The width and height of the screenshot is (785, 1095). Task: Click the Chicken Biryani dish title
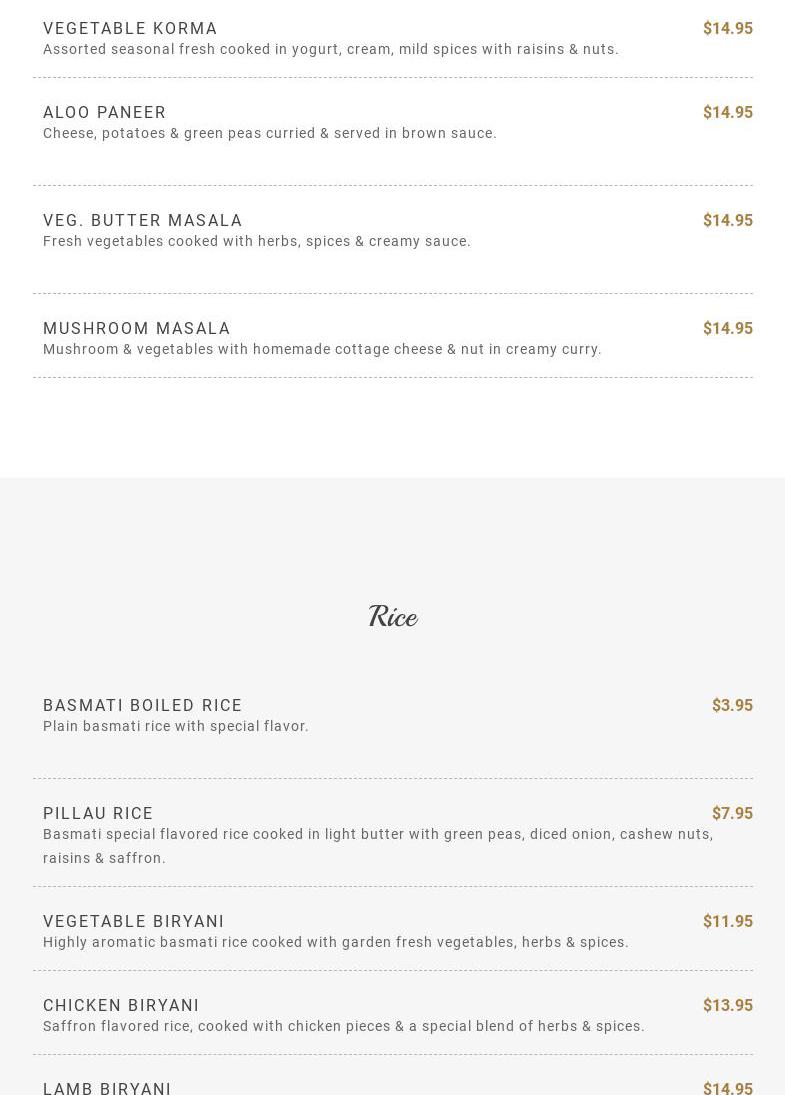click(x=121, y=1005)
